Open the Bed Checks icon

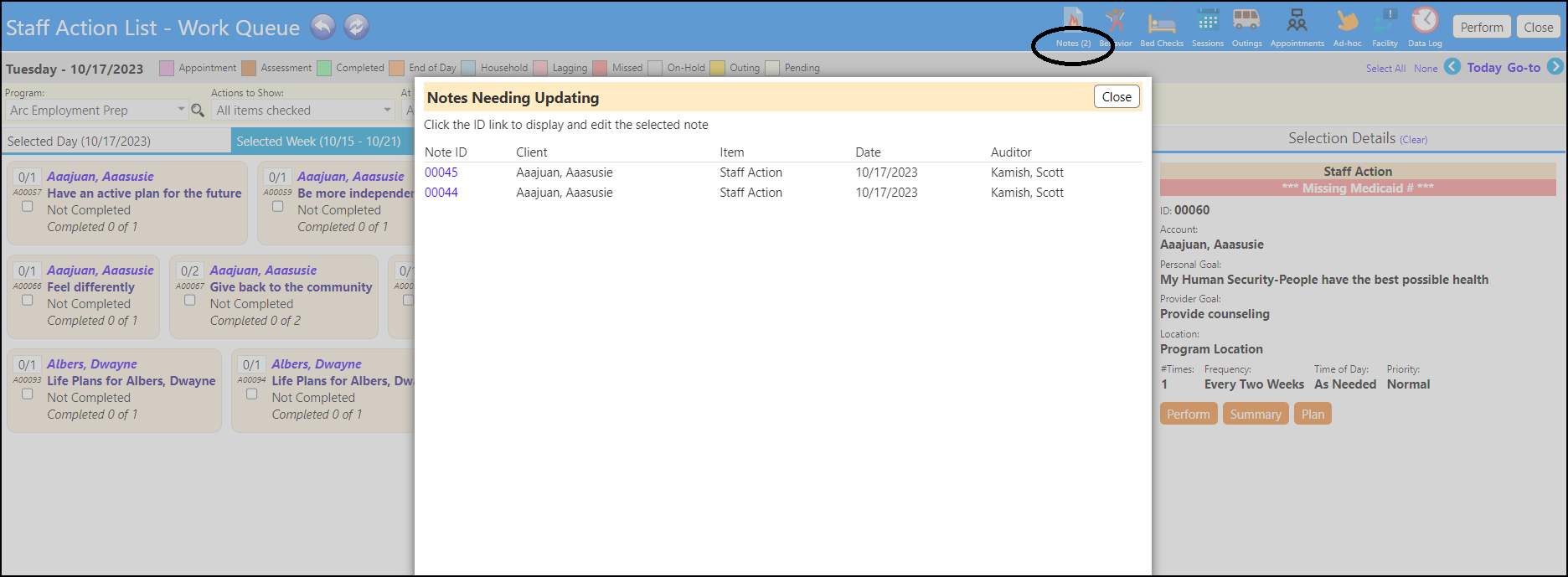[x=1162, y=28]
